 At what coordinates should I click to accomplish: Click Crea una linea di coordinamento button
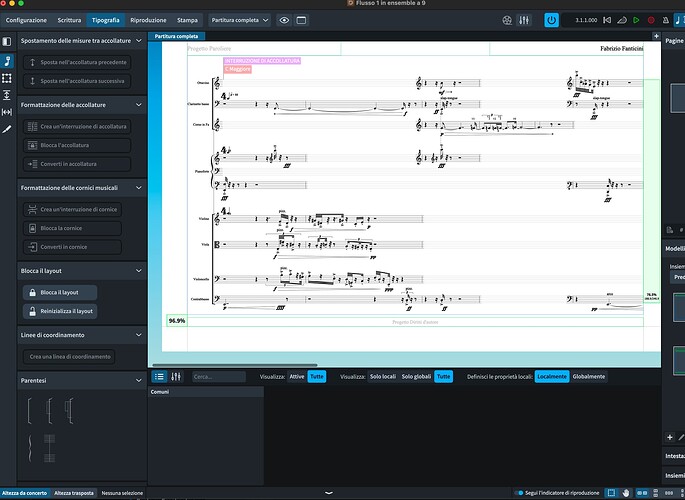pyautogui.click(x=69, y=356)
